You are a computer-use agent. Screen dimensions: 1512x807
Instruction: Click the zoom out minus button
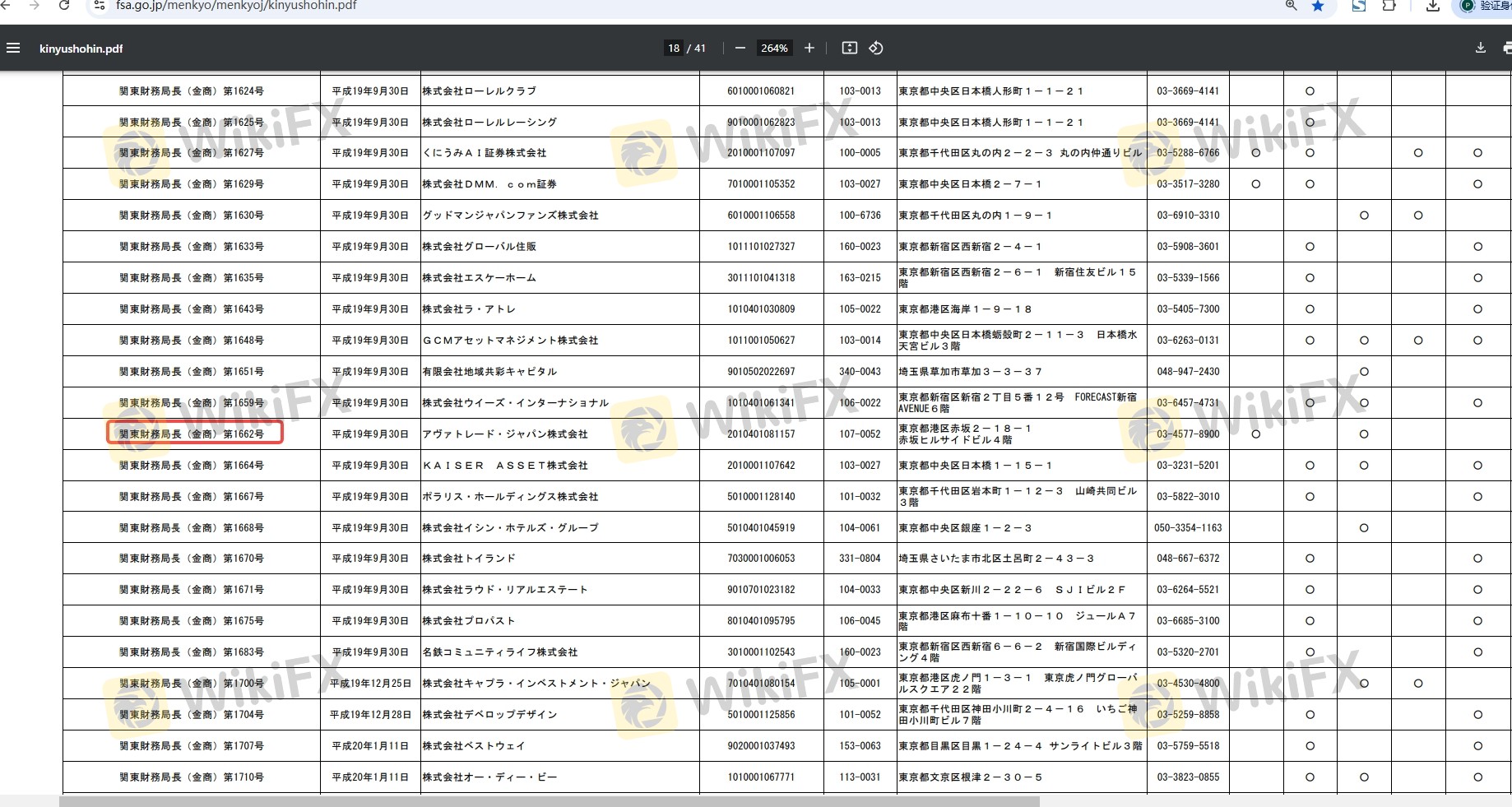pyautogui.click(x=740, y=49)
